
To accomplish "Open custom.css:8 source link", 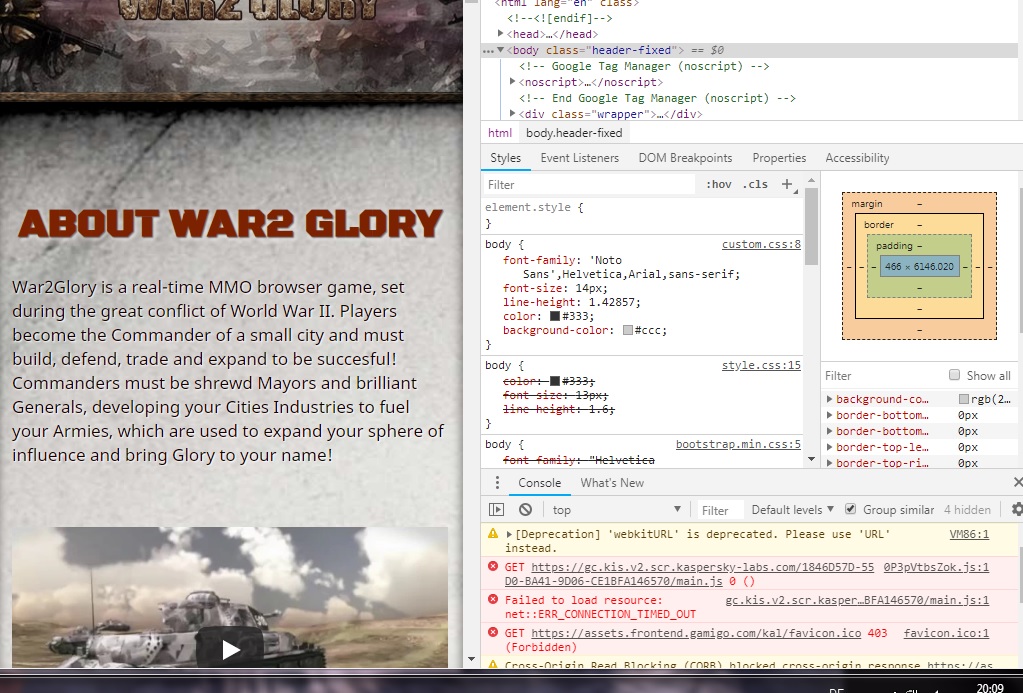I will (x=761, y=244).
